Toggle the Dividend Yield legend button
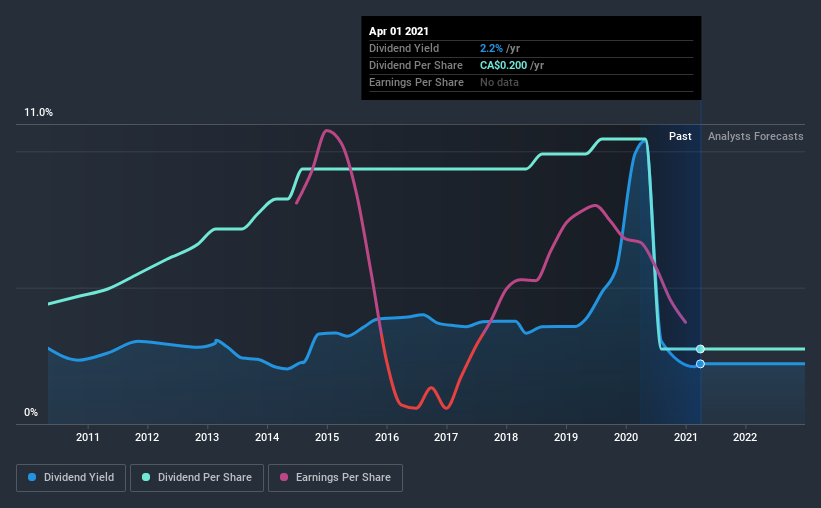Viewport: 821px width, 508px height. tap(71, 478)
